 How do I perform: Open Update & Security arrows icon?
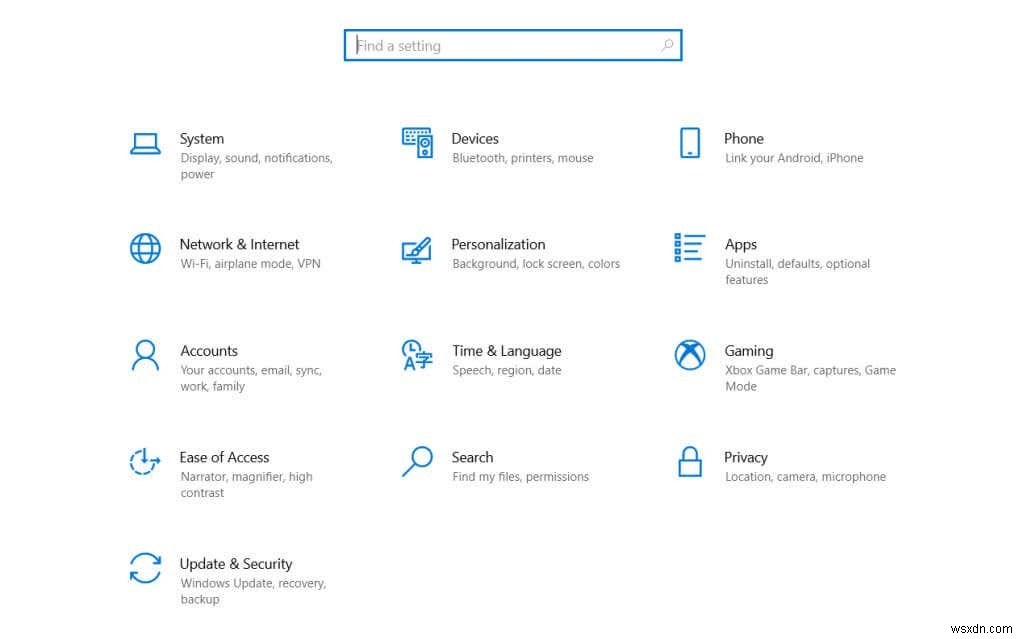tap(145, 568)
